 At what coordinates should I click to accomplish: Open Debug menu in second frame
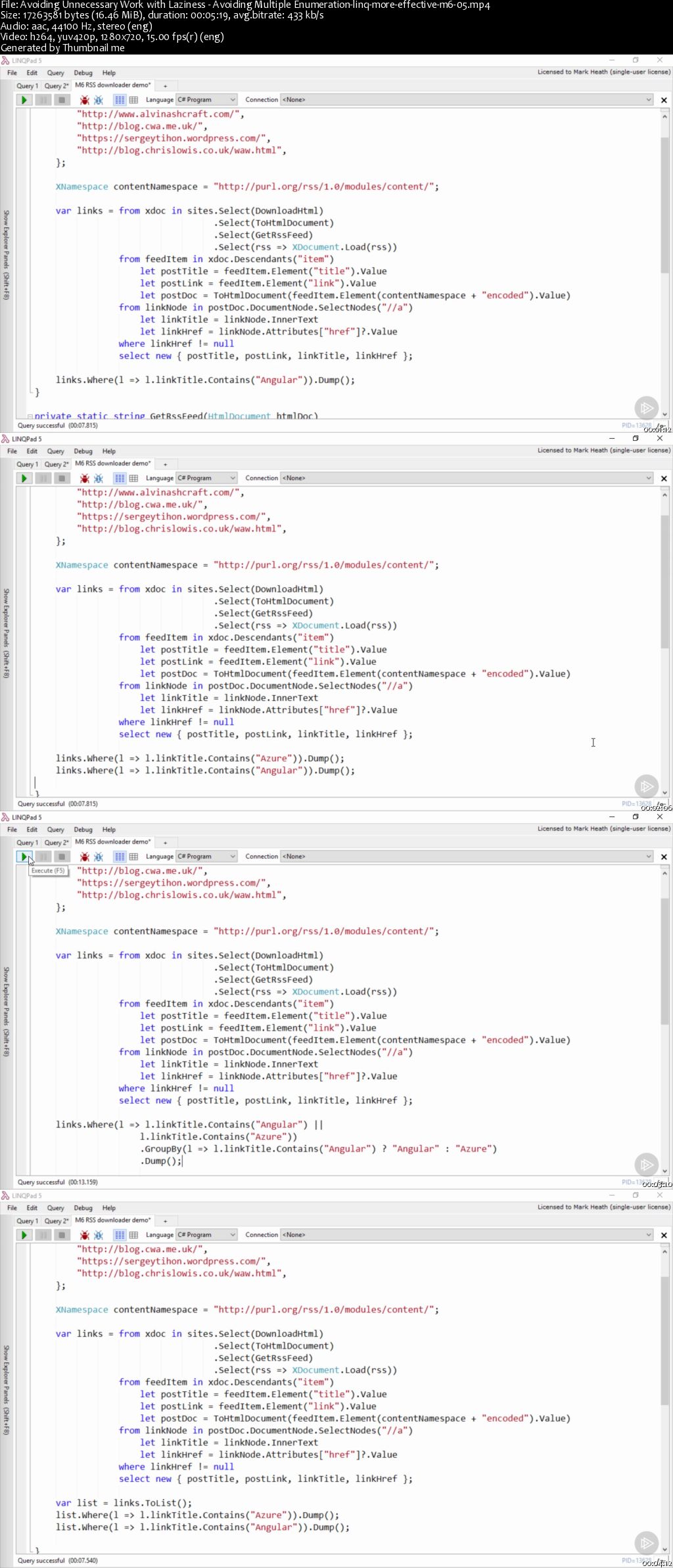tap(83, 451)
